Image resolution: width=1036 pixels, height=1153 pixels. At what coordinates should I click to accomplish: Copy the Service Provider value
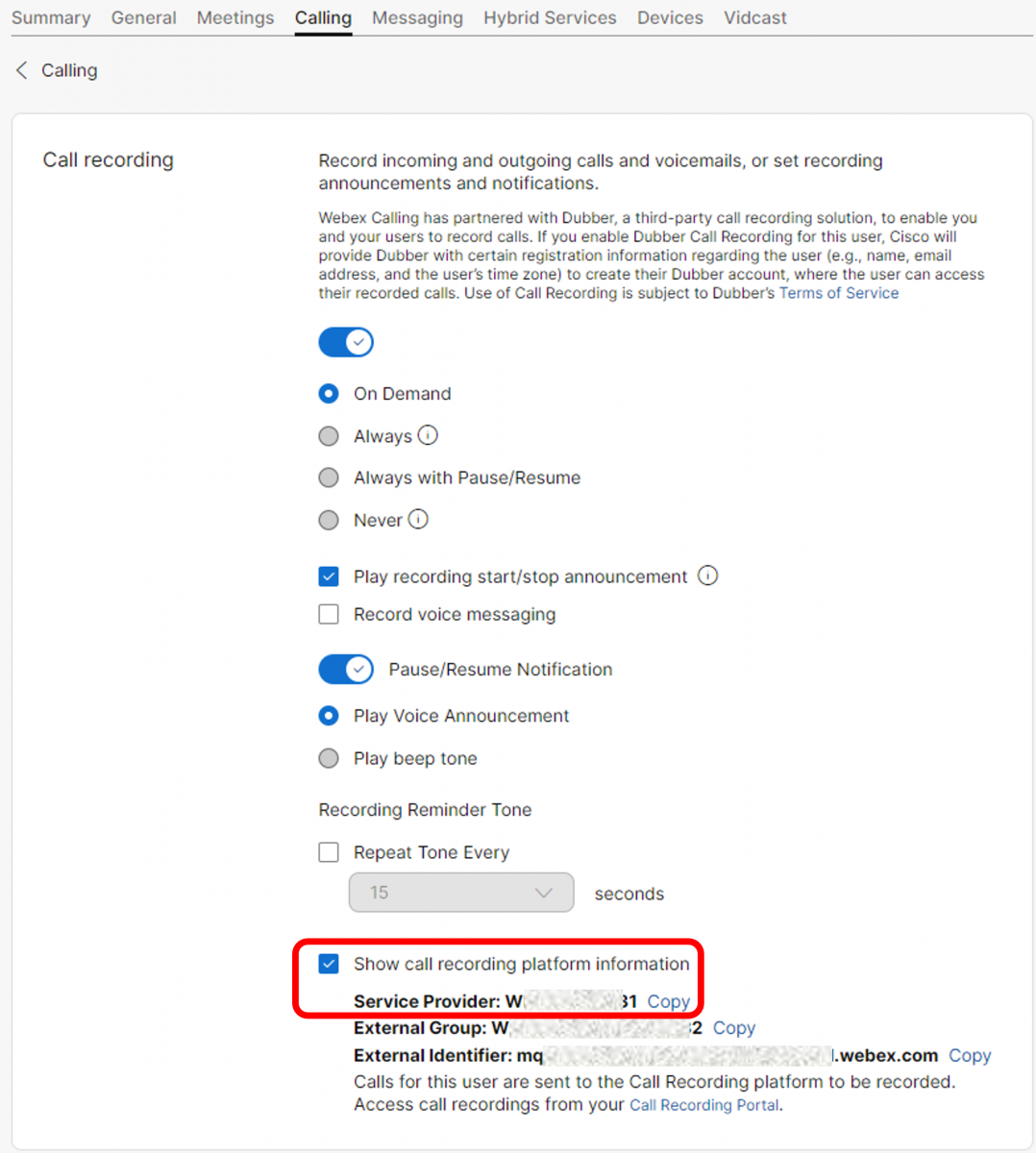click(668, 1002)
